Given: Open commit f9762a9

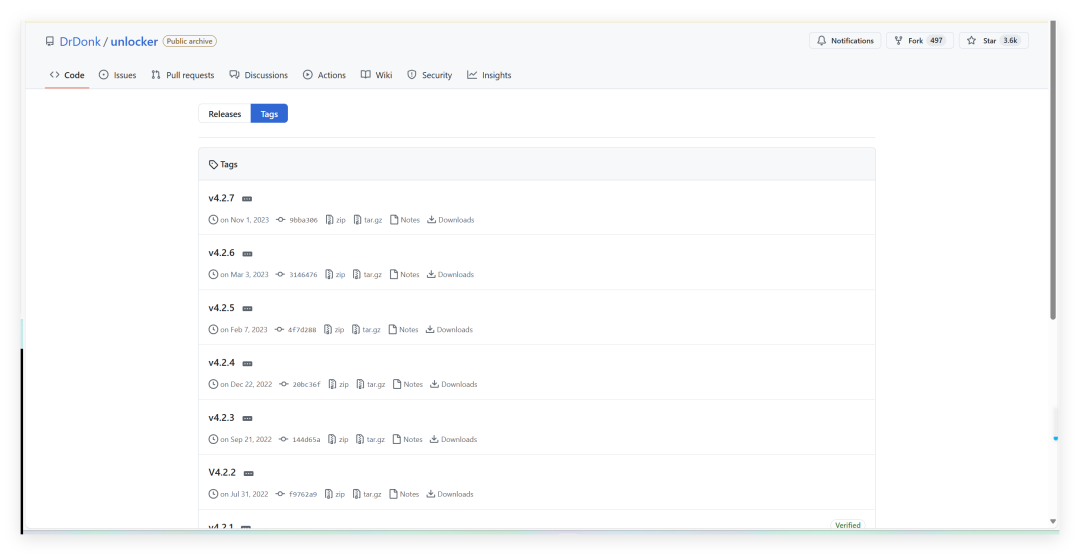Looking at the screenshot, I should [x=296, y=494].
